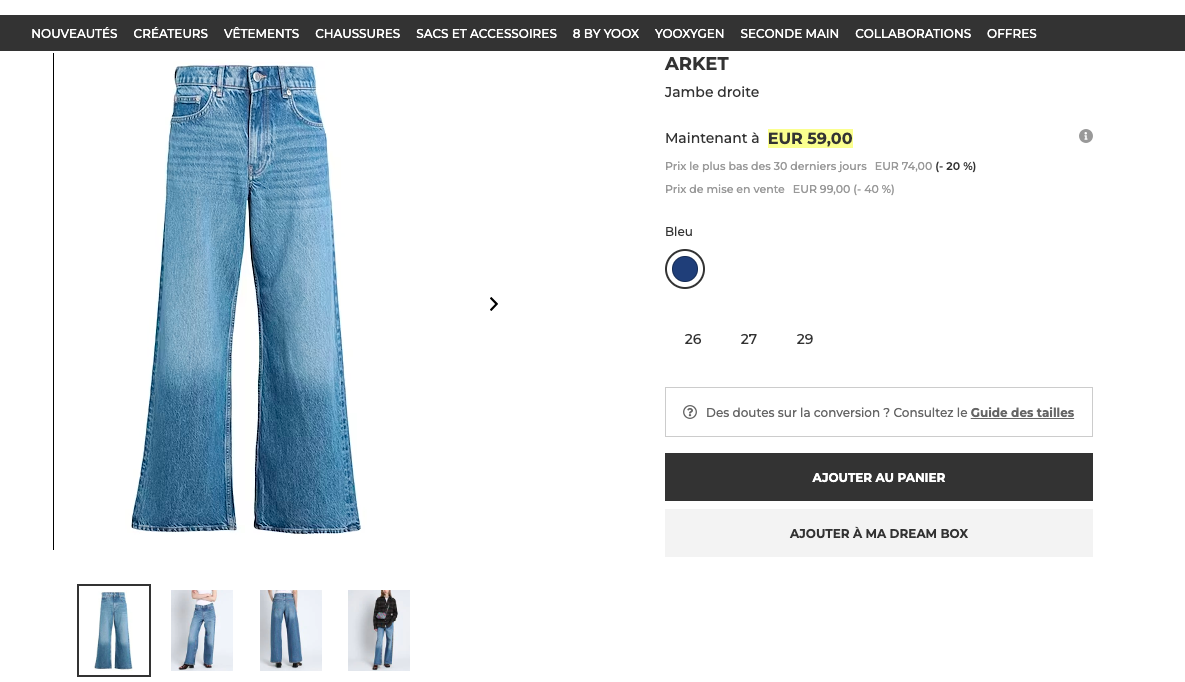Open the Vêtements menu
Viewport: 1185px width, 682px height.
tap(261, 33)
